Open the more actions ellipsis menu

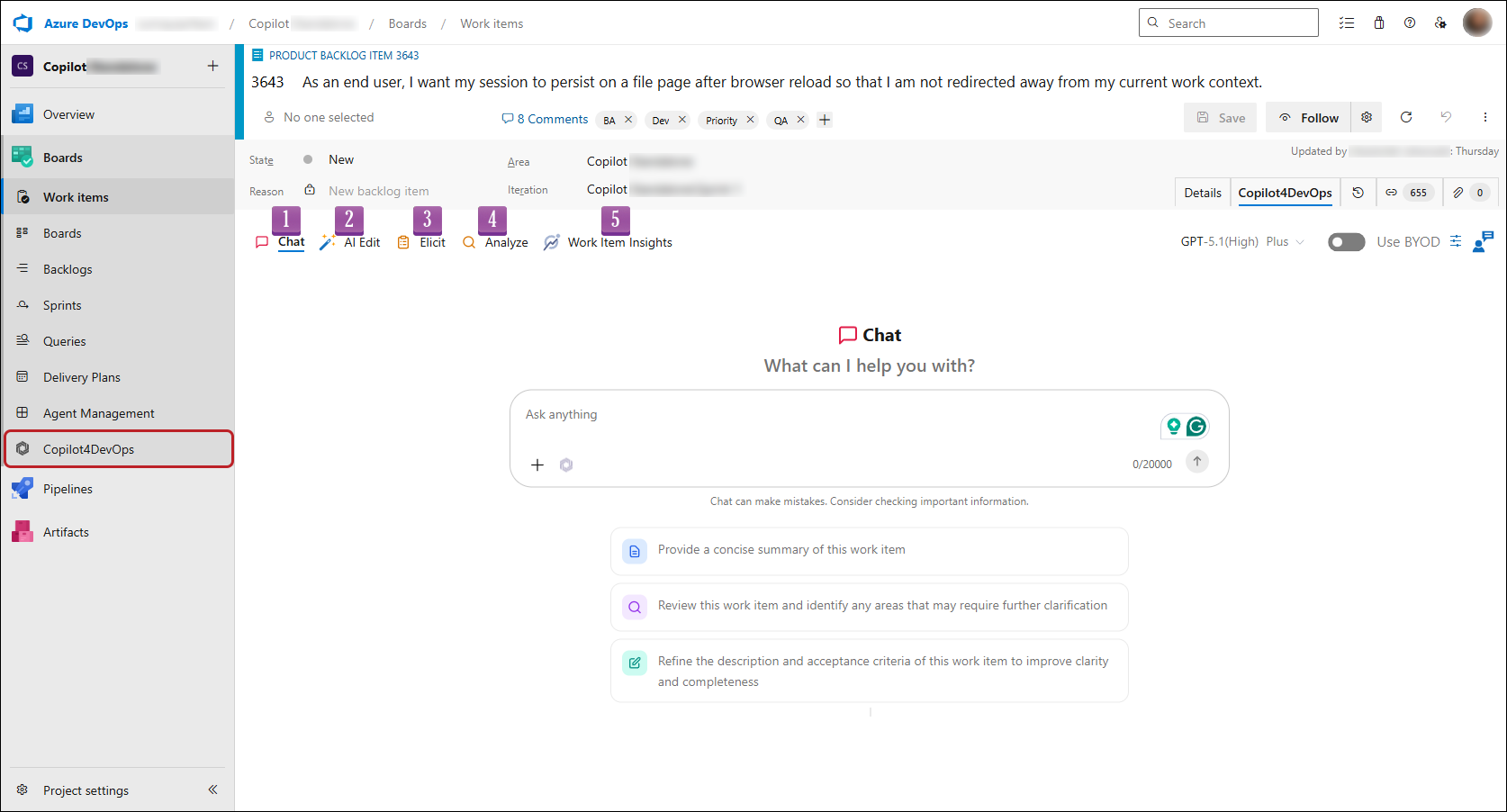(x=1485, y=117)
